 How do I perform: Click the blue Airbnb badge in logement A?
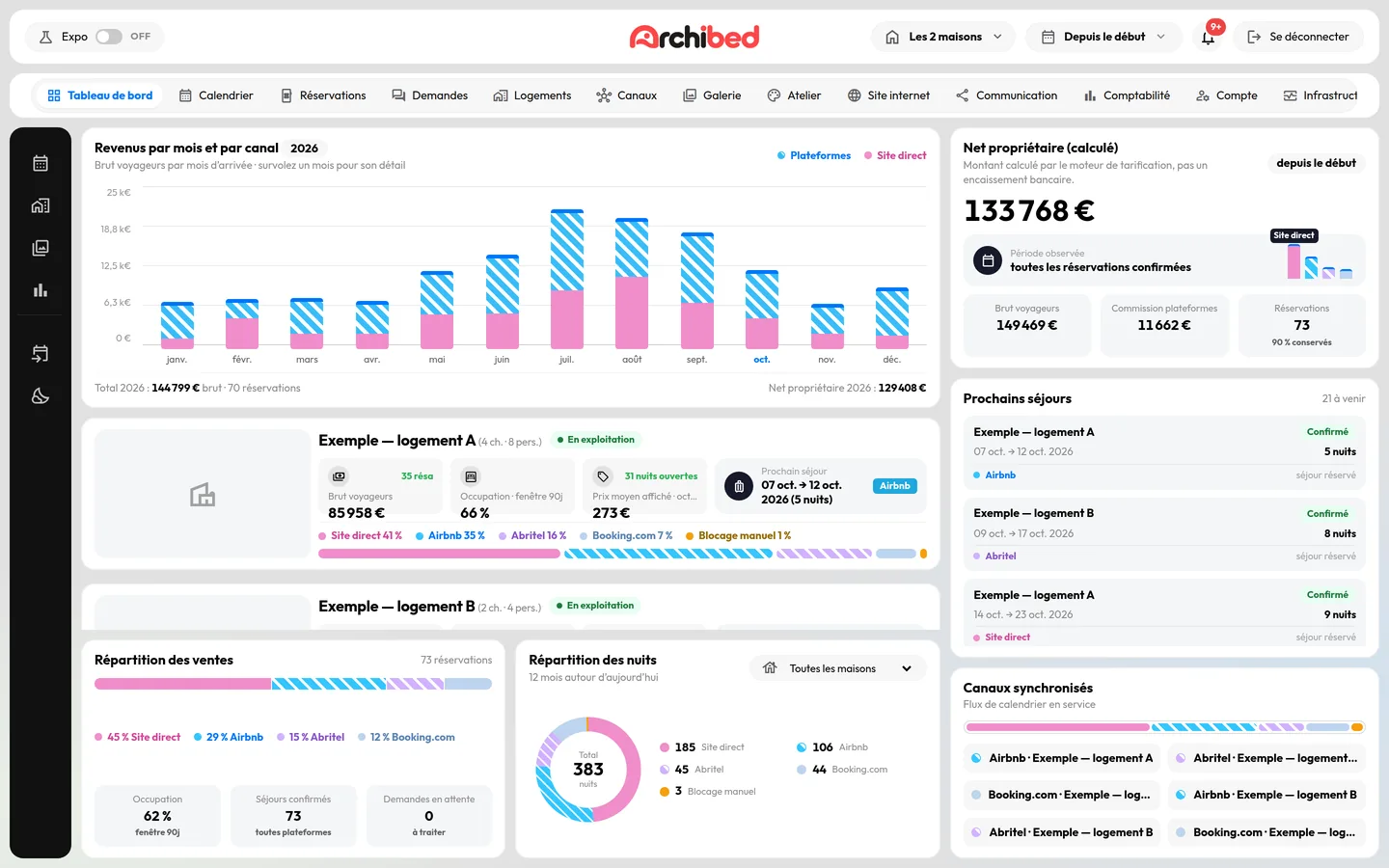pos(894,486)
